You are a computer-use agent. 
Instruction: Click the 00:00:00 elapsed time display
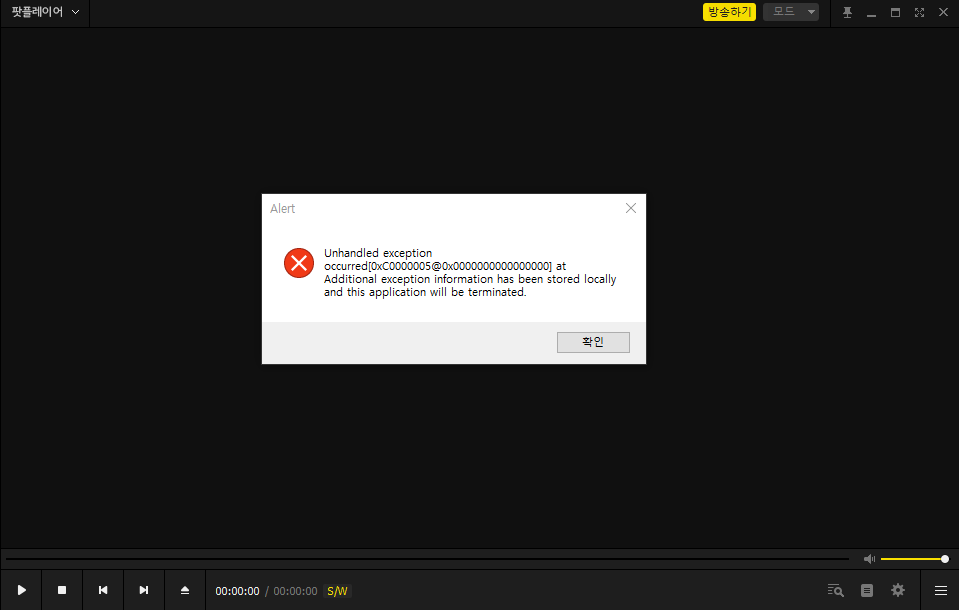[237, 591]
